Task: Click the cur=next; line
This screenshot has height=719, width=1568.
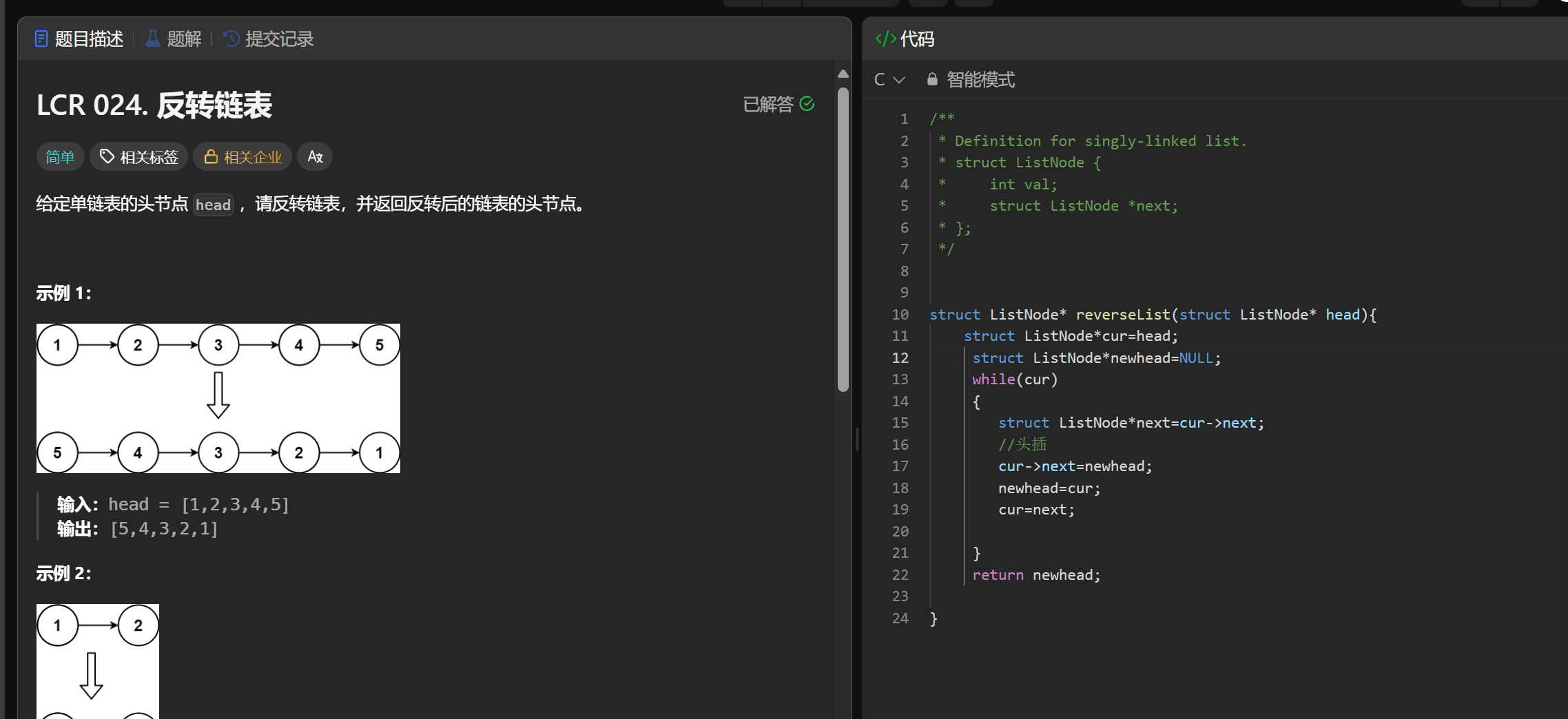Action: click(x=1036, y=510)
